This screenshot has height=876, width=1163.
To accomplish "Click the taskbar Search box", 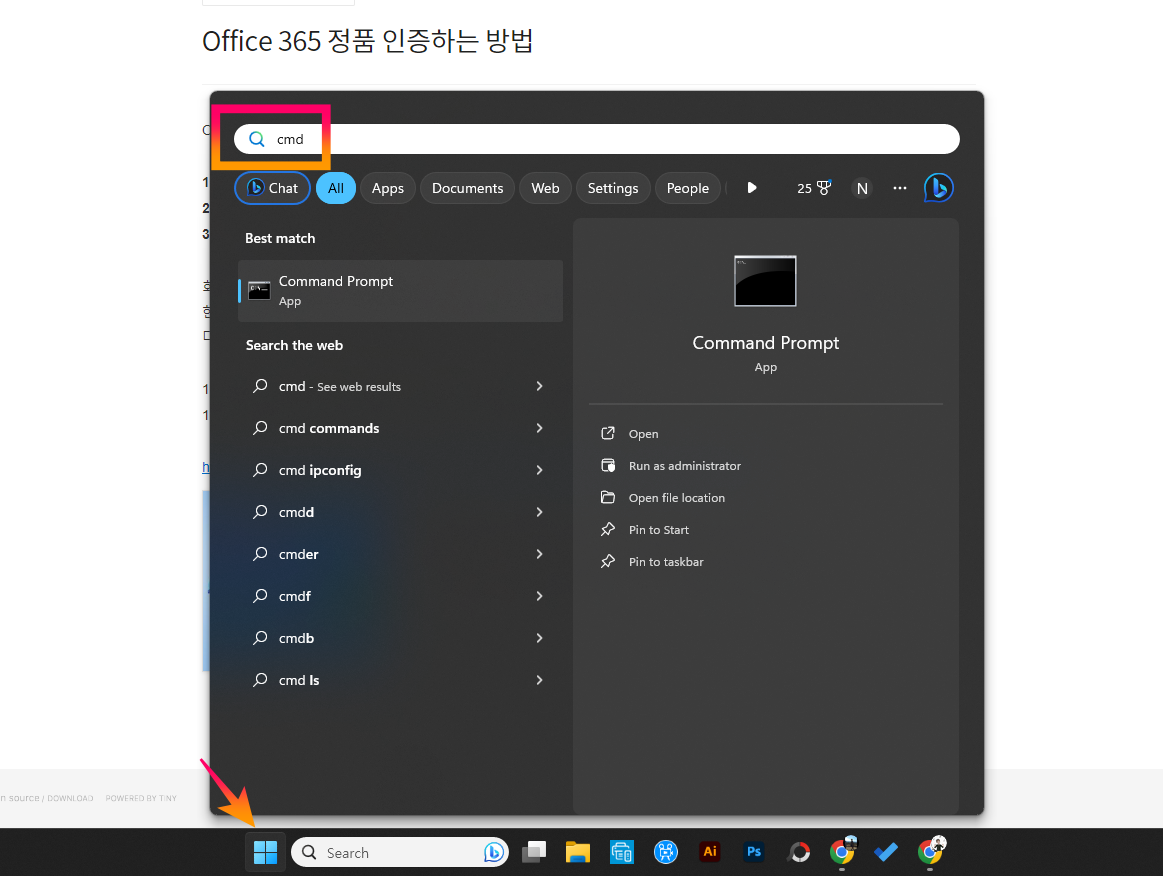I will (400, 852).
